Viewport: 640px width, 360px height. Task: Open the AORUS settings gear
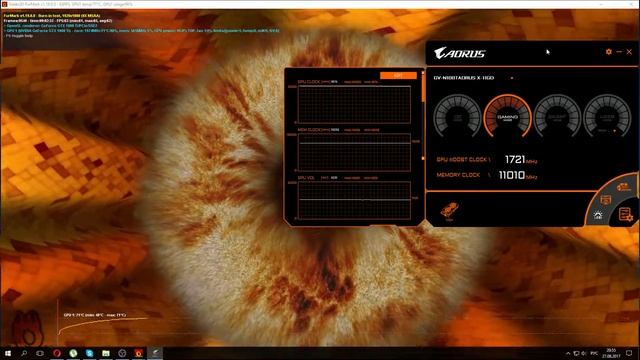(x=609, y=52)
